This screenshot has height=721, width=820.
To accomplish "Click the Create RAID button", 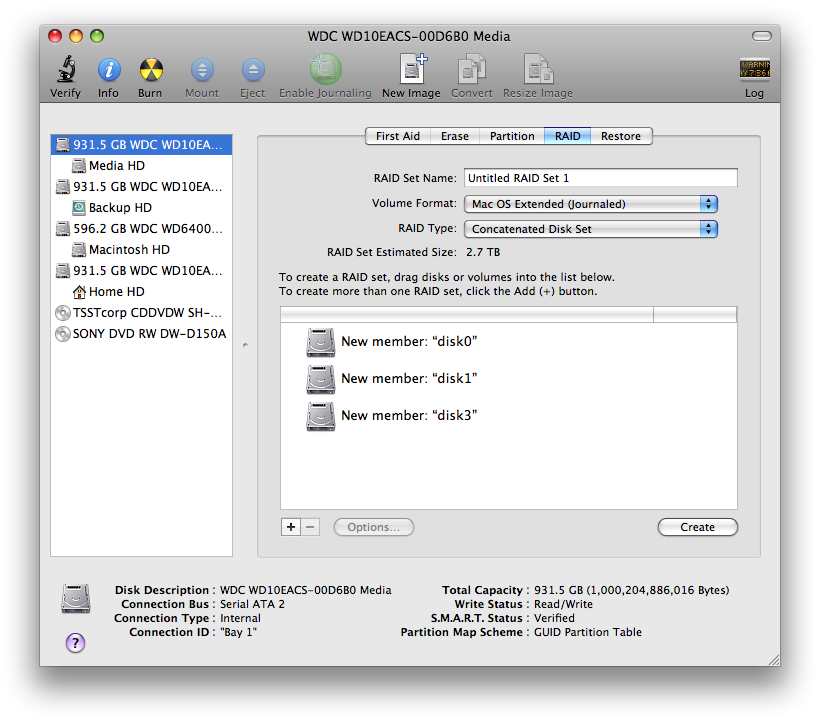I will [x=697, y=527].
